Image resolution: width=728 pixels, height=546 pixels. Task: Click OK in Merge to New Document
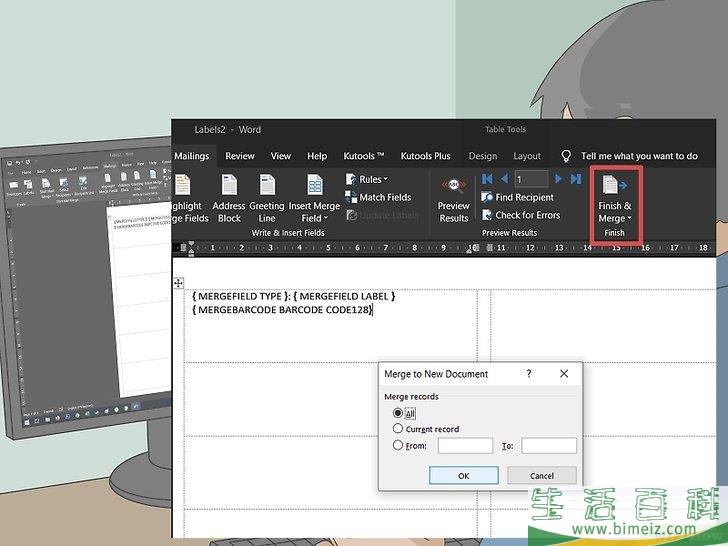464,475
